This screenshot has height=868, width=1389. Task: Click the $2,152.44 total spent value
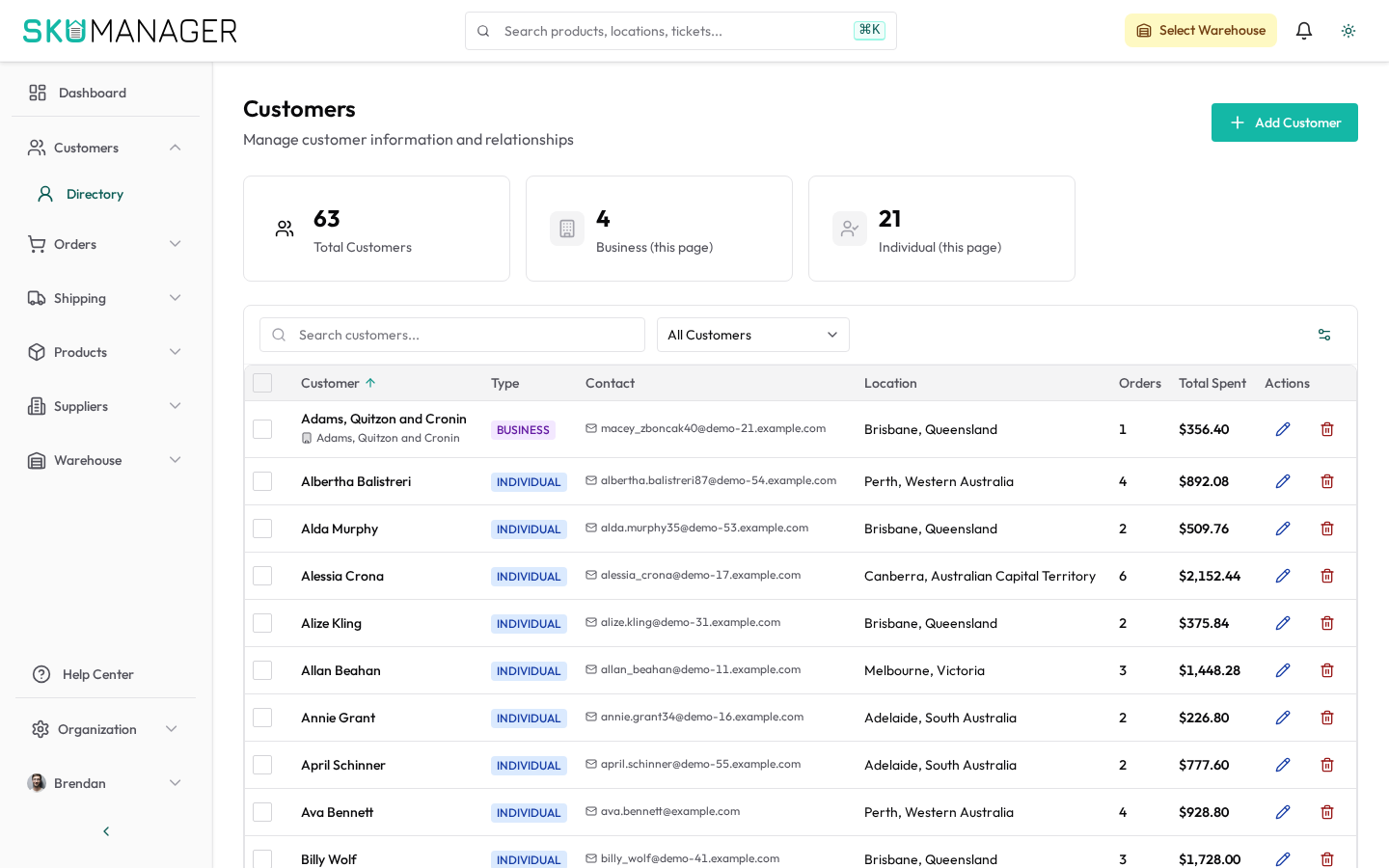coord(1210,576)
